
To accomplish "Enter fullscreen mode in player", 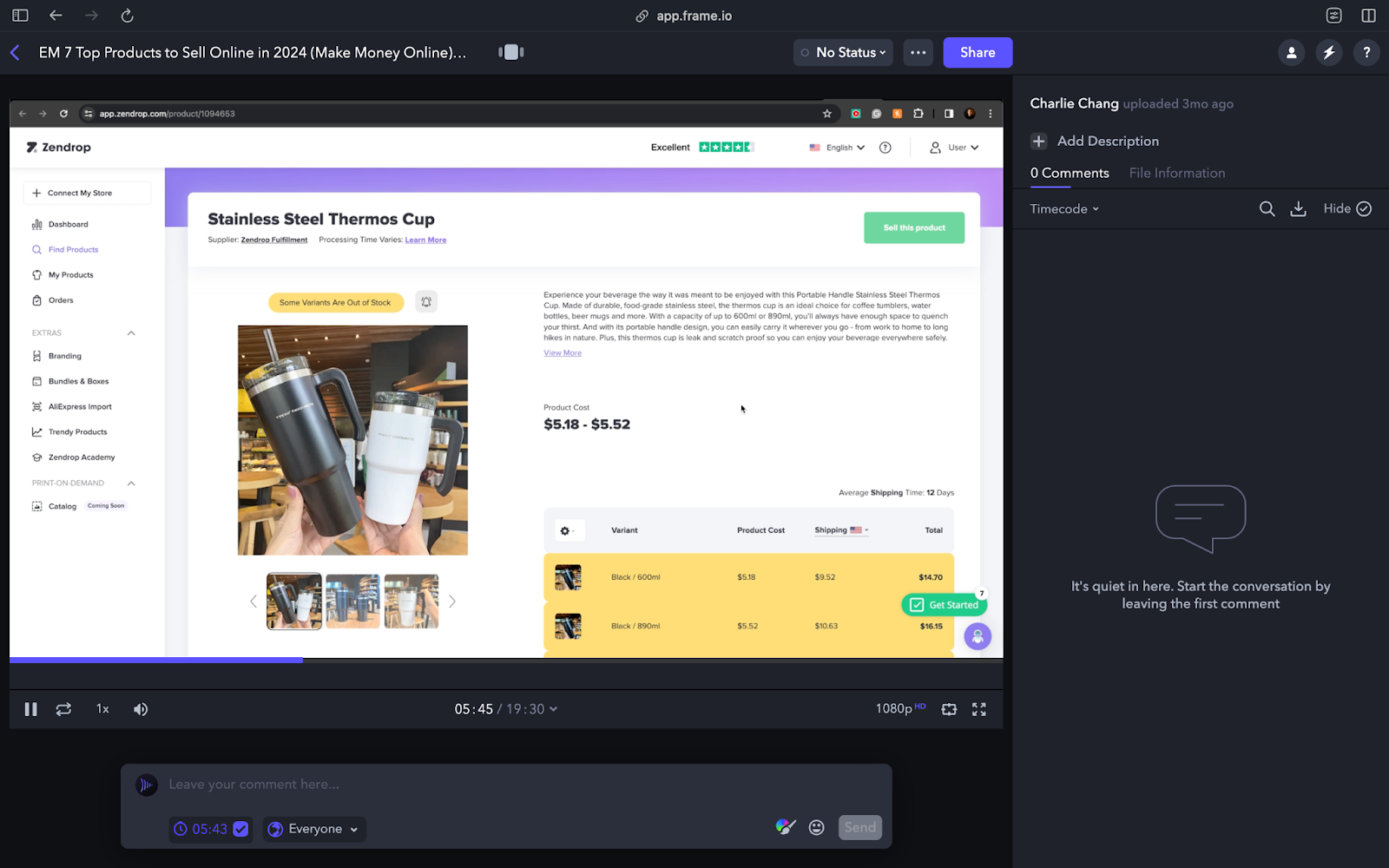I will [979, 709].
